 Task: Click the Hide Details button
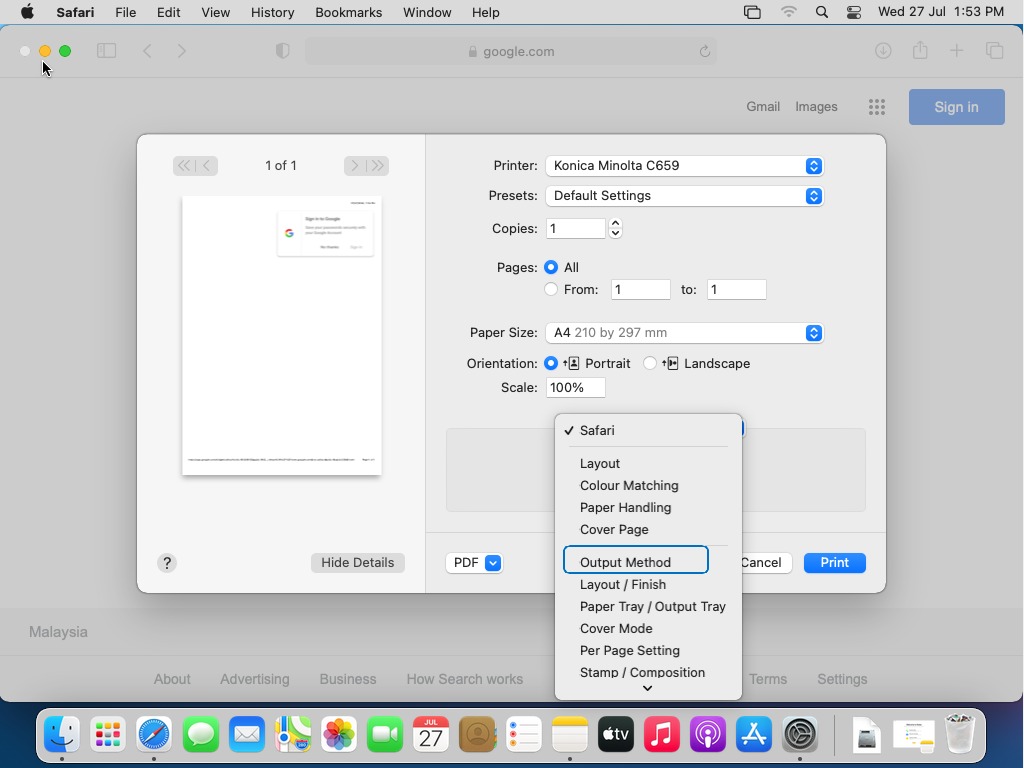[357, 563]
